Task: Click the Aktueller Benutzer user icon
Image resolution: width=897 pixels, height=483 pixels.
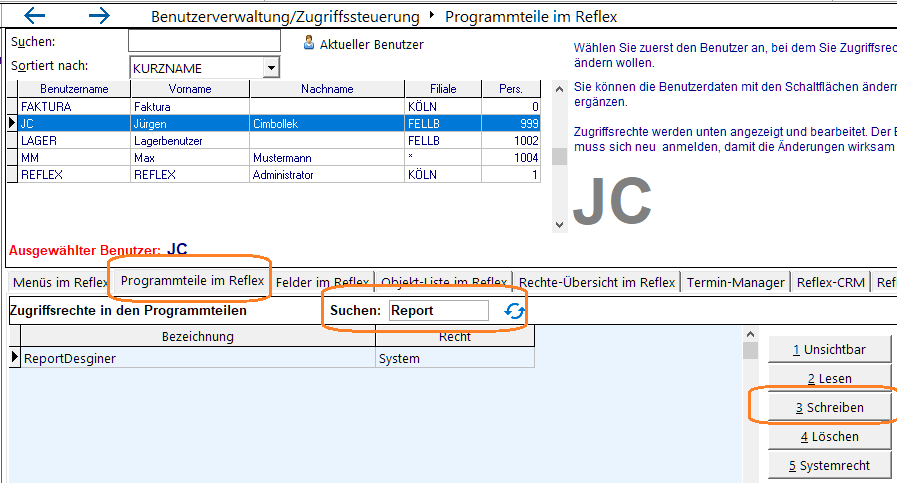Action: click(309, 43)
